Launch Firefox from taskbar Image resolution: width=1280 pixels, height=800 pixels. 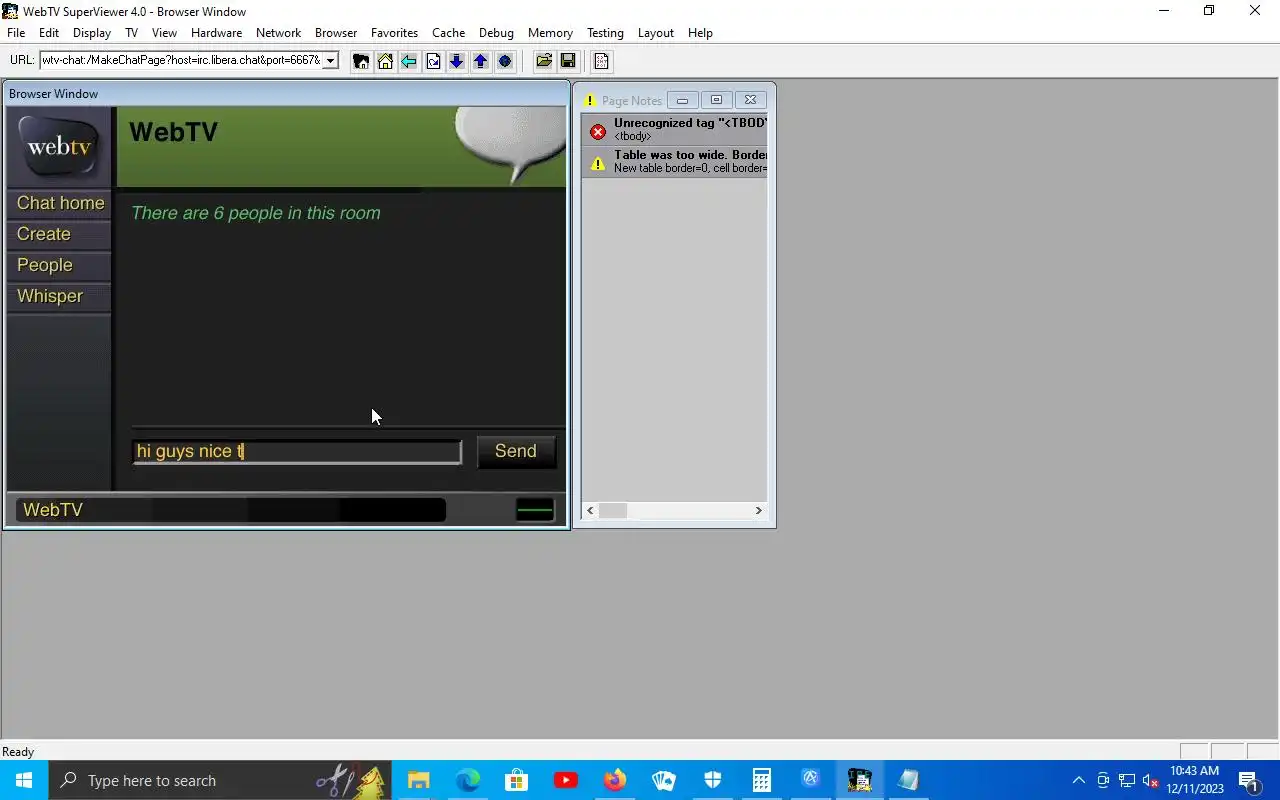(614, 780)
